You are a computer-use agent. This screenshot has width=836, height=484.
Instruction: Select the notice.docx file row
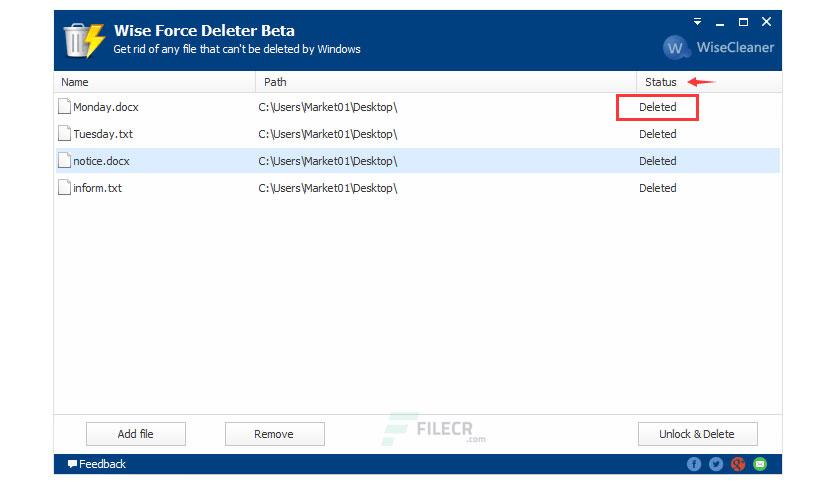(418, 161)
